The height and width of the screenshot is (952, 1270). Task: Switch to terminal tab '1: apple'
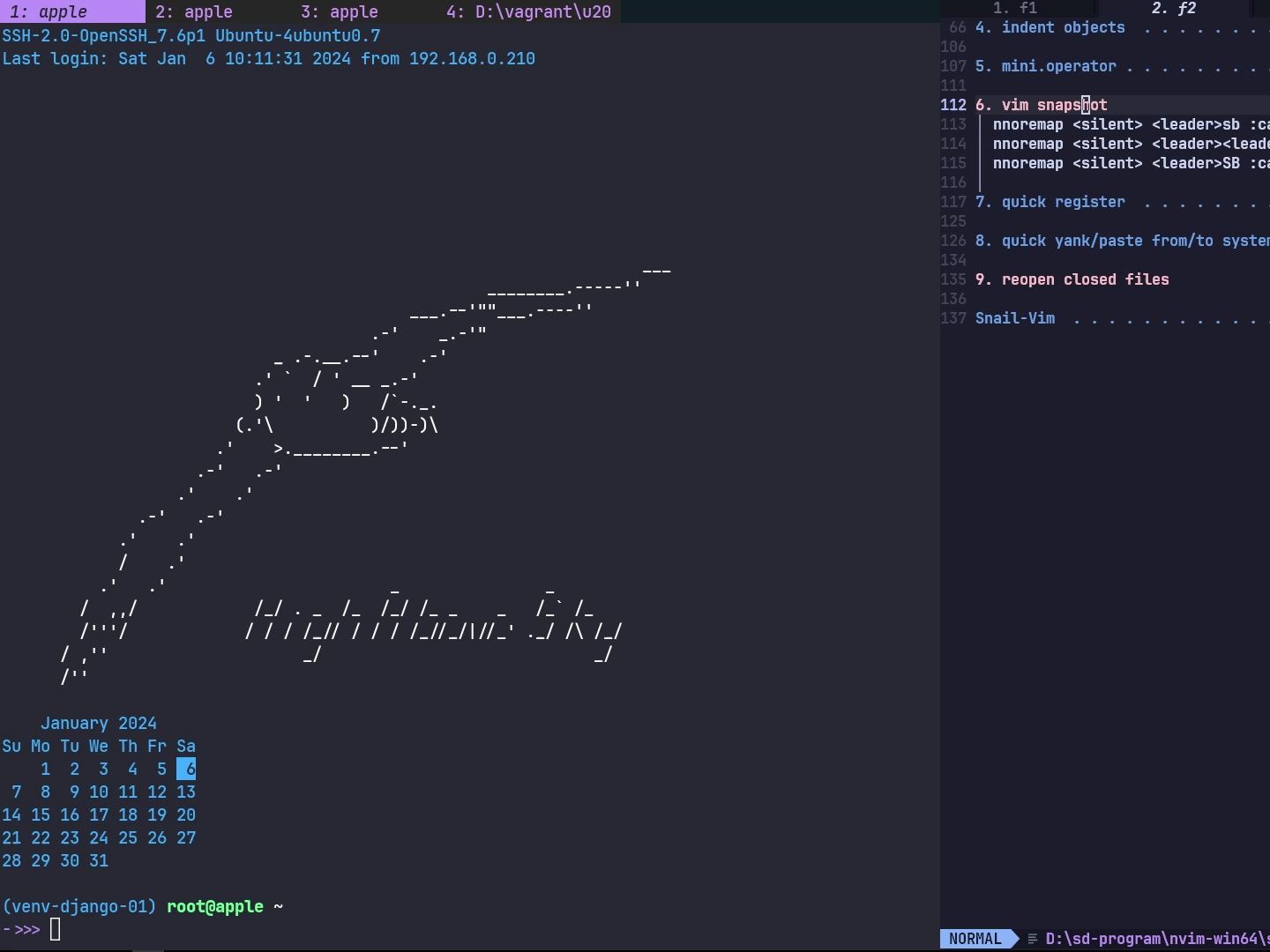[x=72, y=12]
